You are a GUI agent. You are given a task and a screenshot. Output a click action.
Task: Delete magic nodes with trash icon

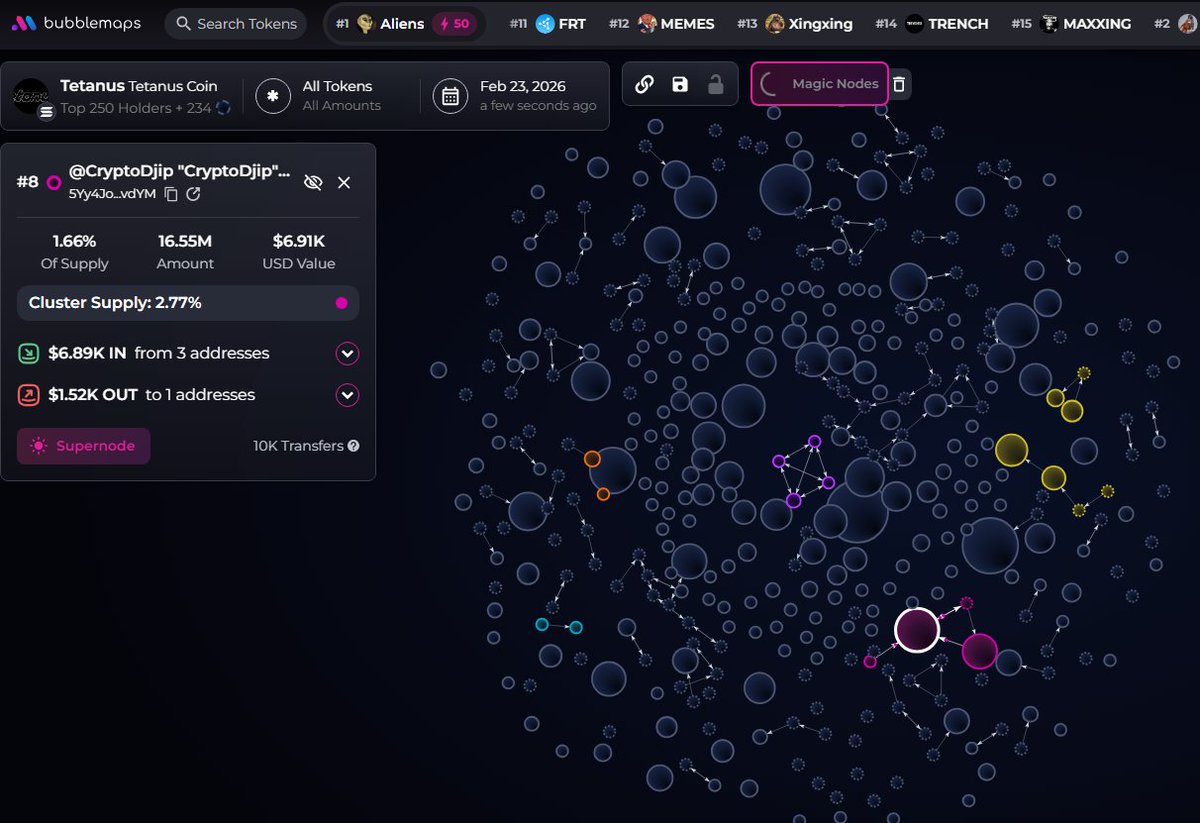click(x=899, y=84)
